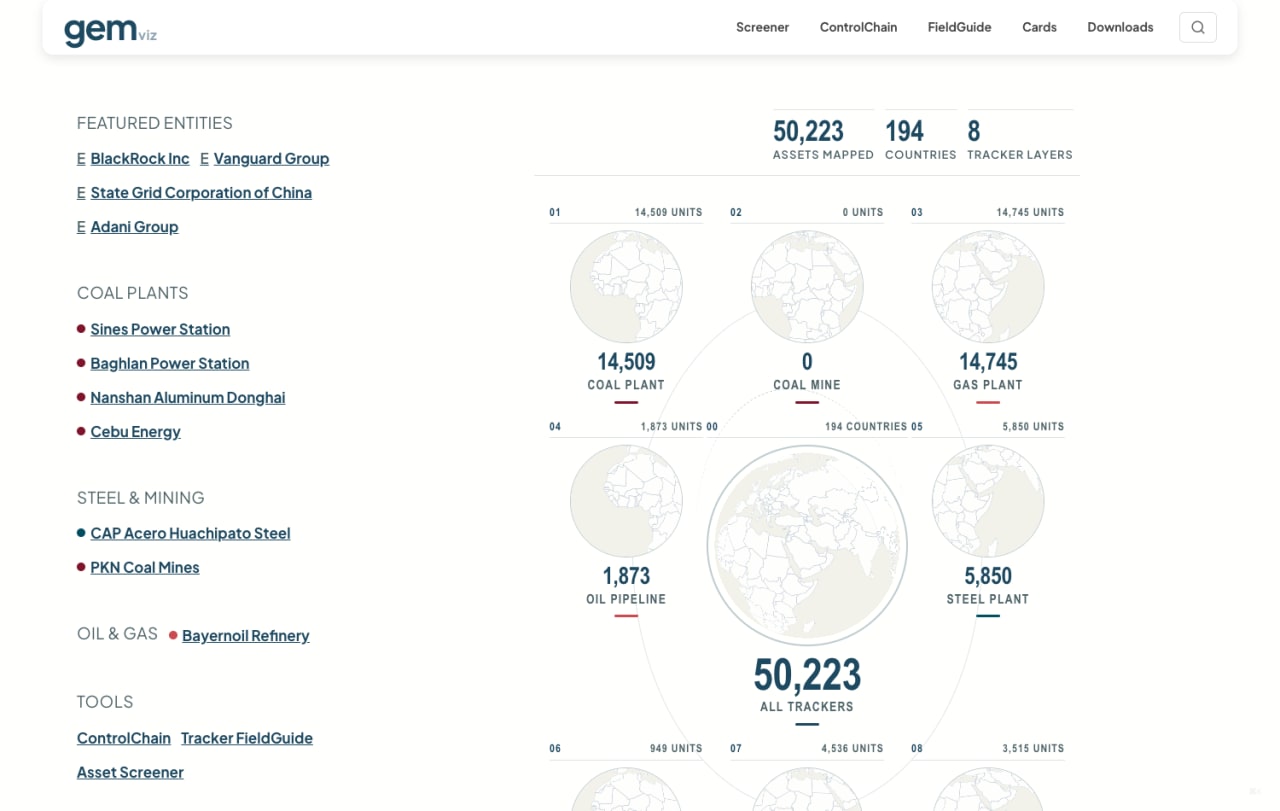Open Bayernoil Refinery
The width and height of the screenshot is (1280, 811).
(x=246, y=635)
